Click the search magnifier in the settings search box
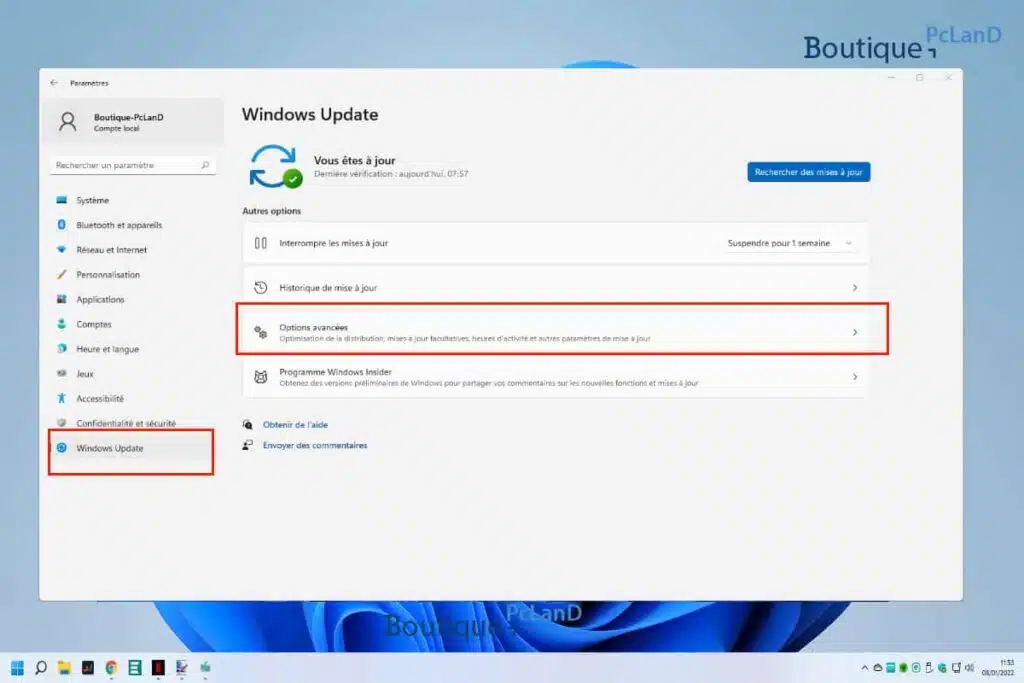This screenshot has height=683, width=1024. 205,165
